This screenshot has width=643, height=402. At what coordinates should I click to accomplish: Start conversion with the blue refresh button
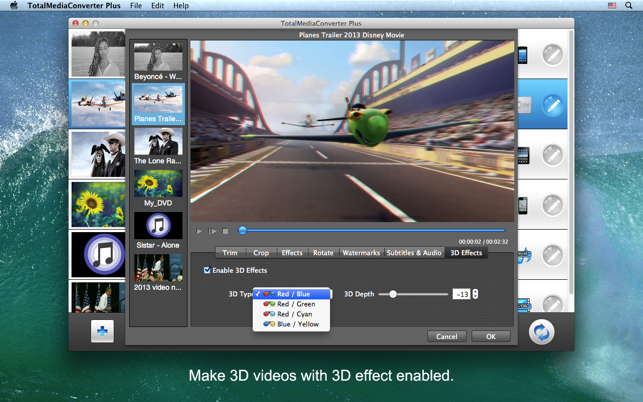pyautogui.click(x=541, y=332)
